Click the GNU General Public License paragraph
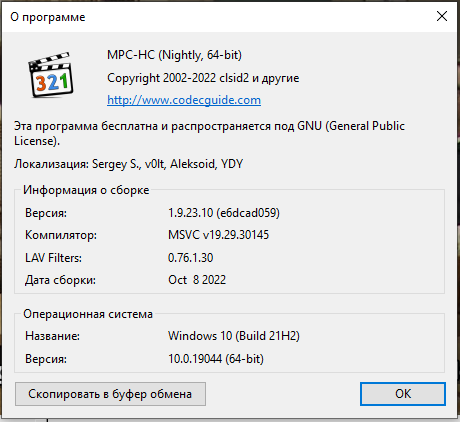This screenshot has width=460, height=422. (x=209, y=133)
